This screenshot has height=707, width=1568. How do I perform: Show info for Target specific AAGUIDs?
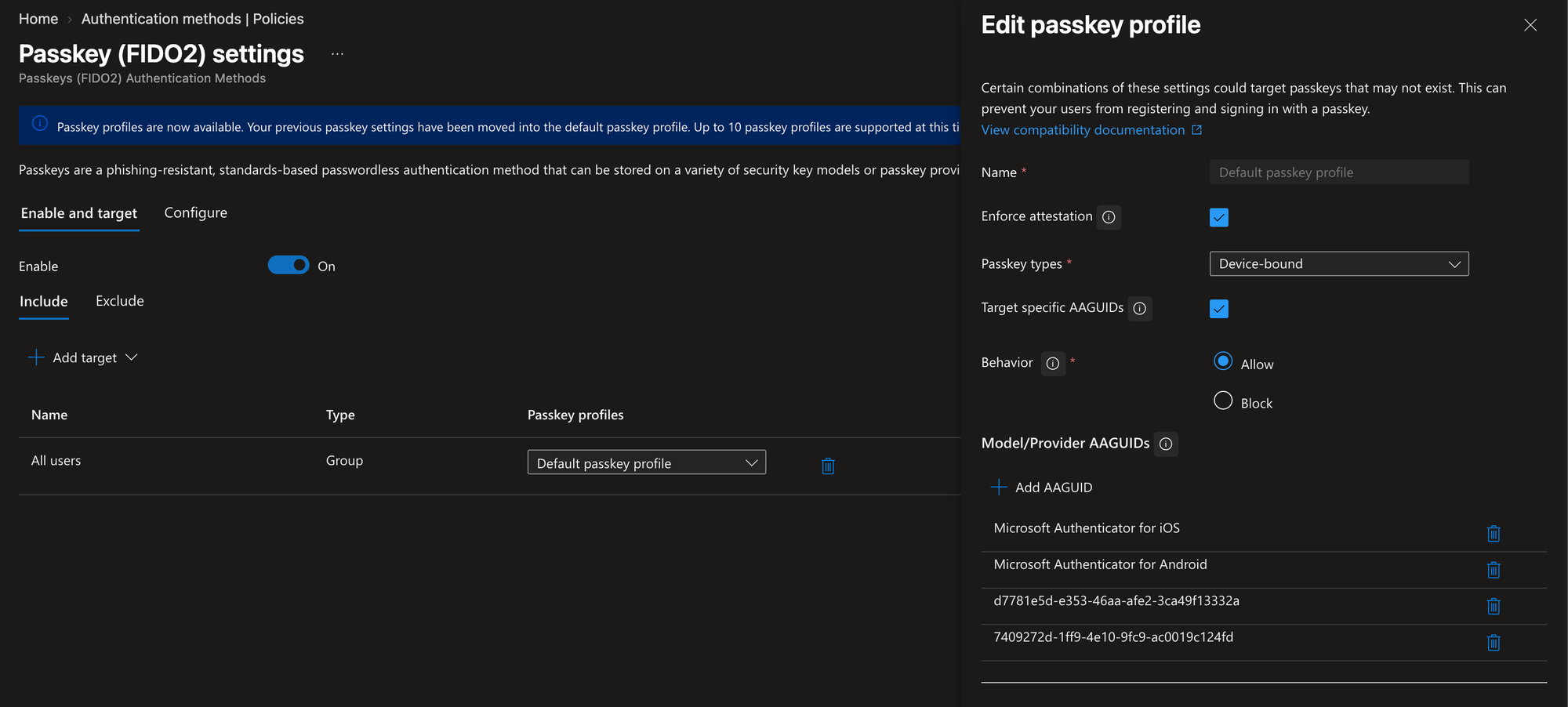click(x=1140, y=309)
